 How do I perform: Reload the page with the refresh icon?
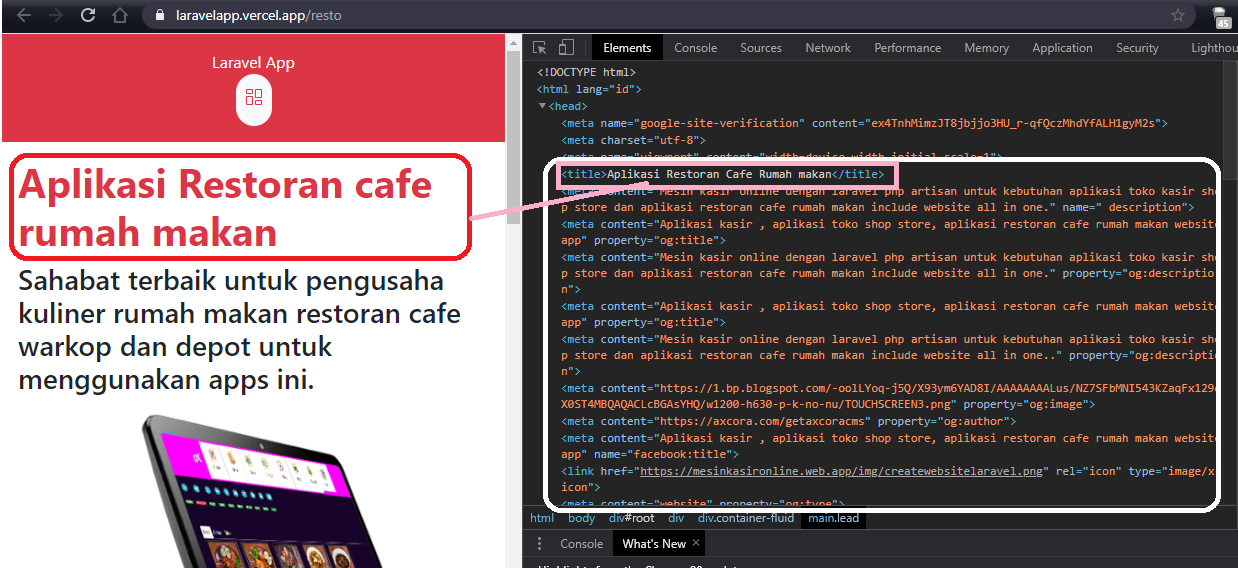pyautogui.click(x=88, y=15)
